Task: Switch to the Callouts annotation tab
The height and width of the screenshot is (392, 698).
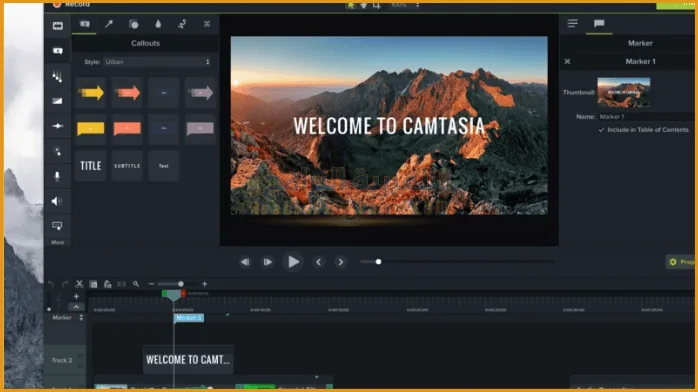Action: tap(85, 24)
